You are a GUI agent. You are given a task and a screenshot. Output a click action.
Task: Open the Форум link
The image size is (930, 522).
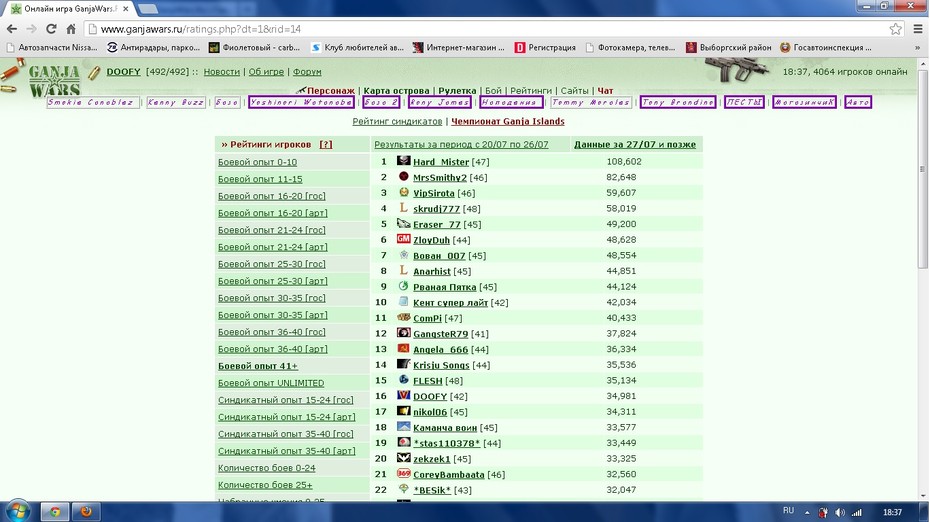tap(307, 72)
